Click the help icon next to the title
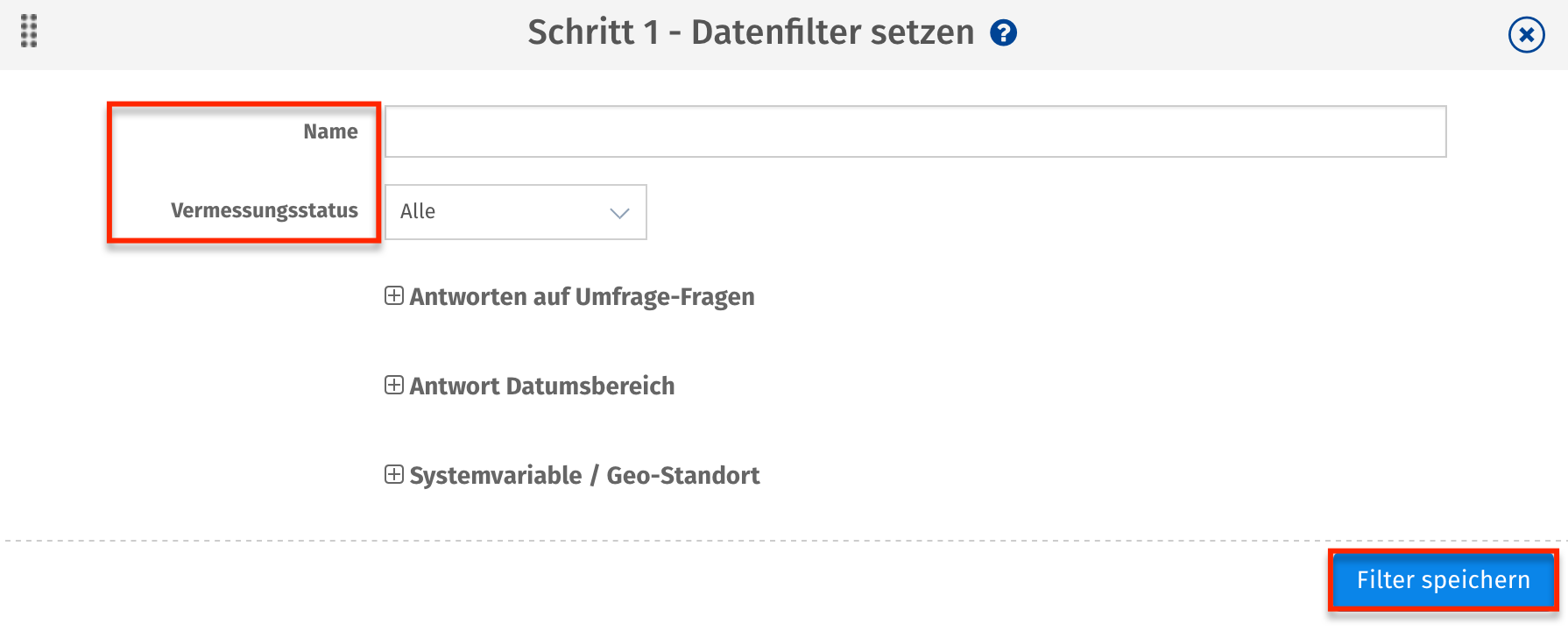This screenshot has width=1568, height=631. pyautogui.click(x=1004, y=32)
